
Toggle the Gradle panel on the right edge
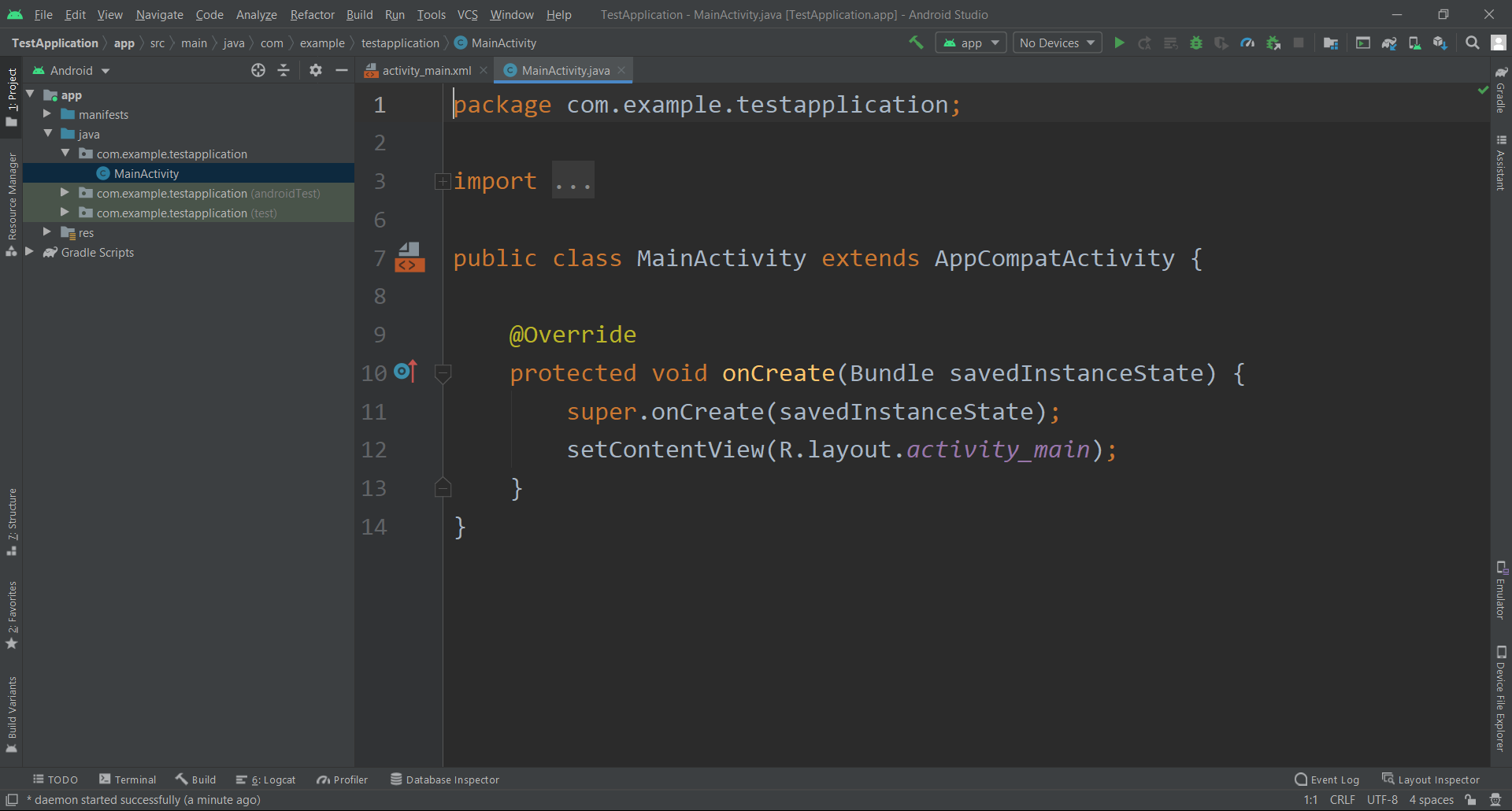click(x=1501, y=90)
